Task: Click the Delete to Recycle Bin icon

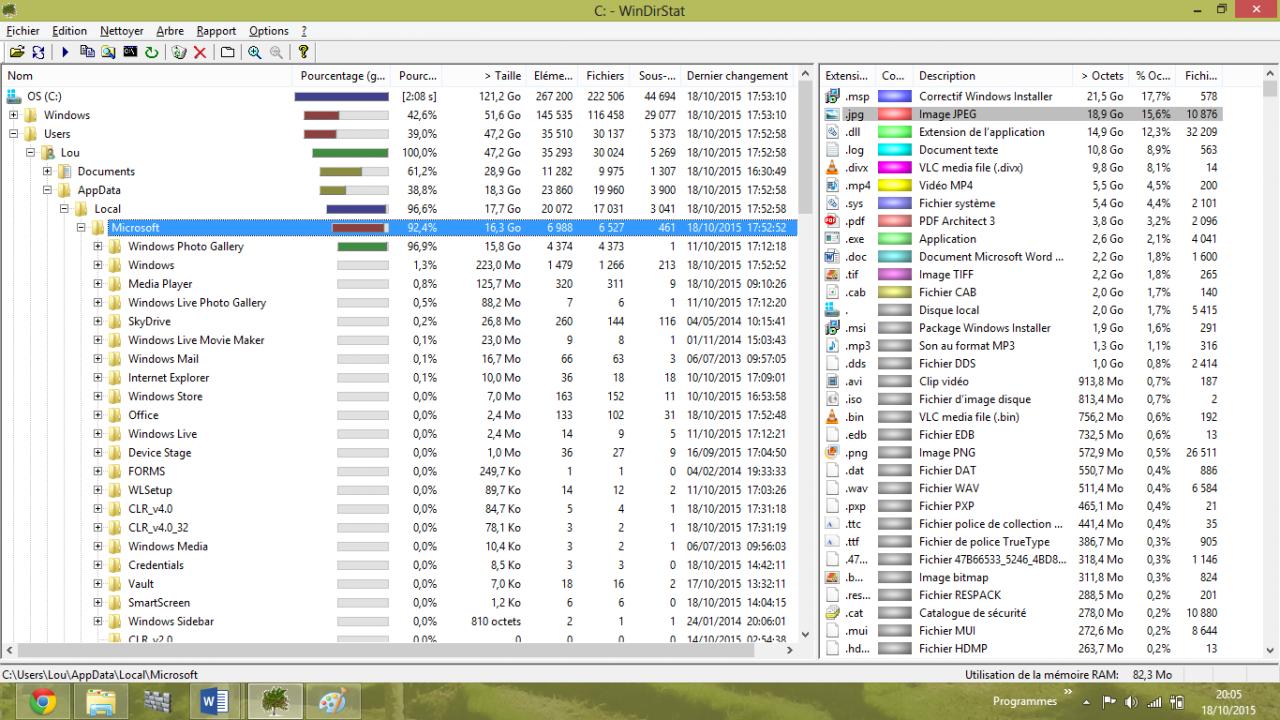Action: click(179, 52)
